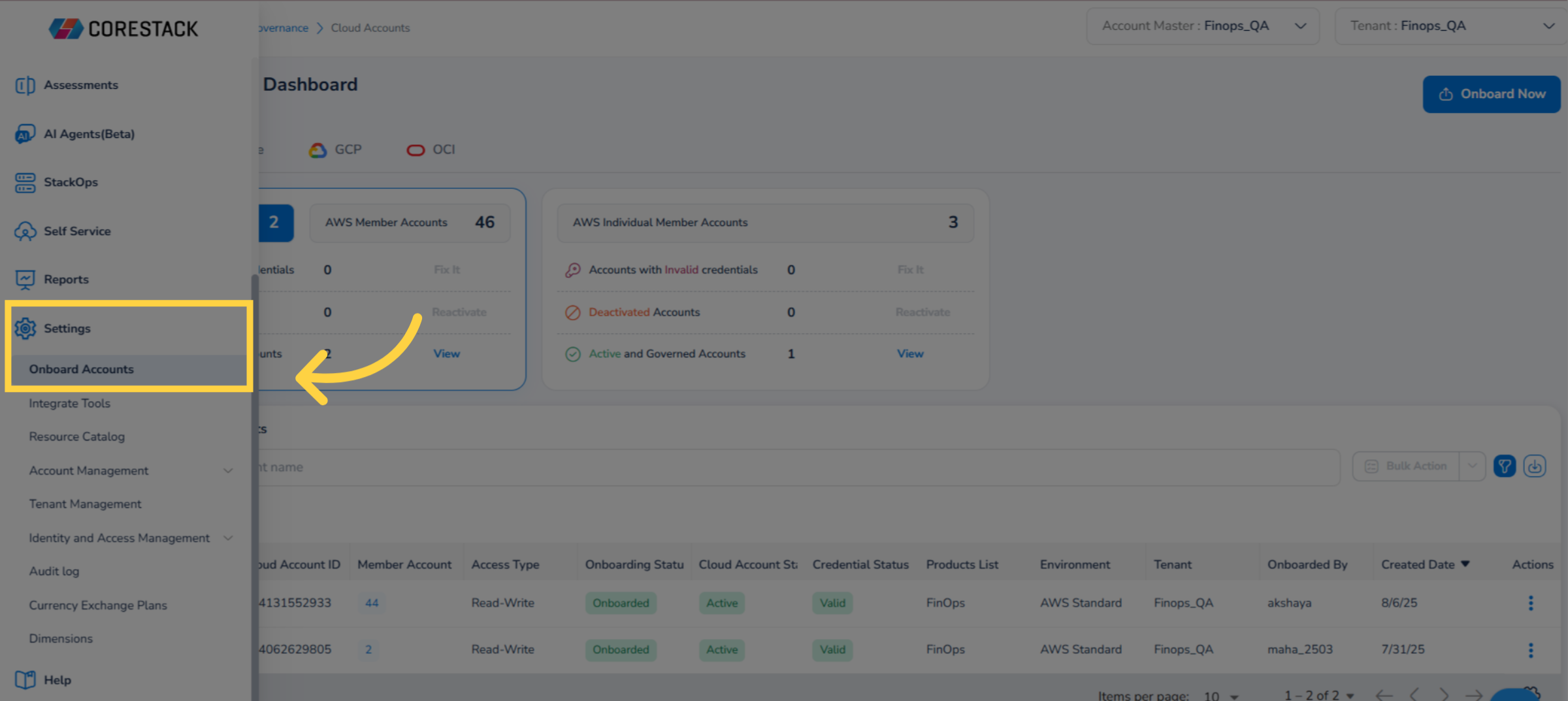
Task: Click the Settings gear icon
Action: (25, 329)
